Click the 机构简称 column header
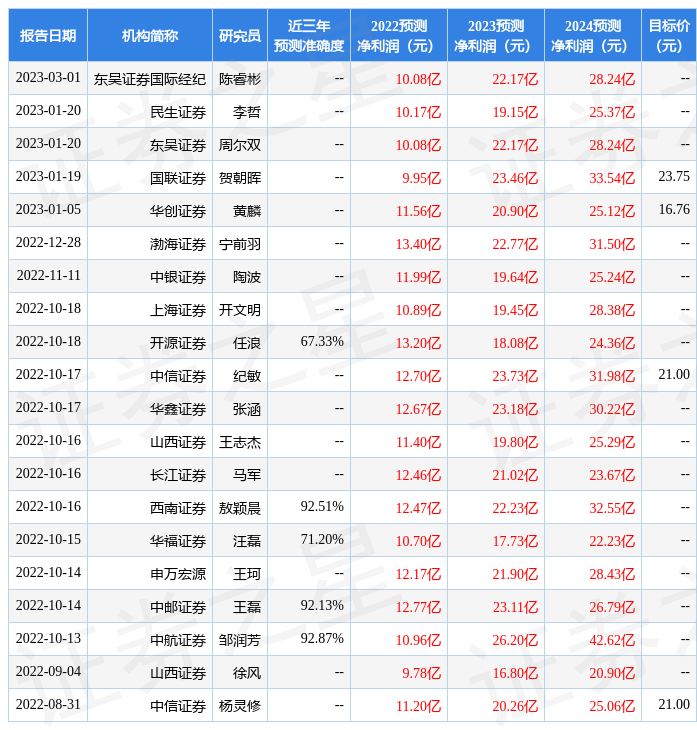Image resolution: width=697 pixels, height=730 pixels. tap(150, 35)
